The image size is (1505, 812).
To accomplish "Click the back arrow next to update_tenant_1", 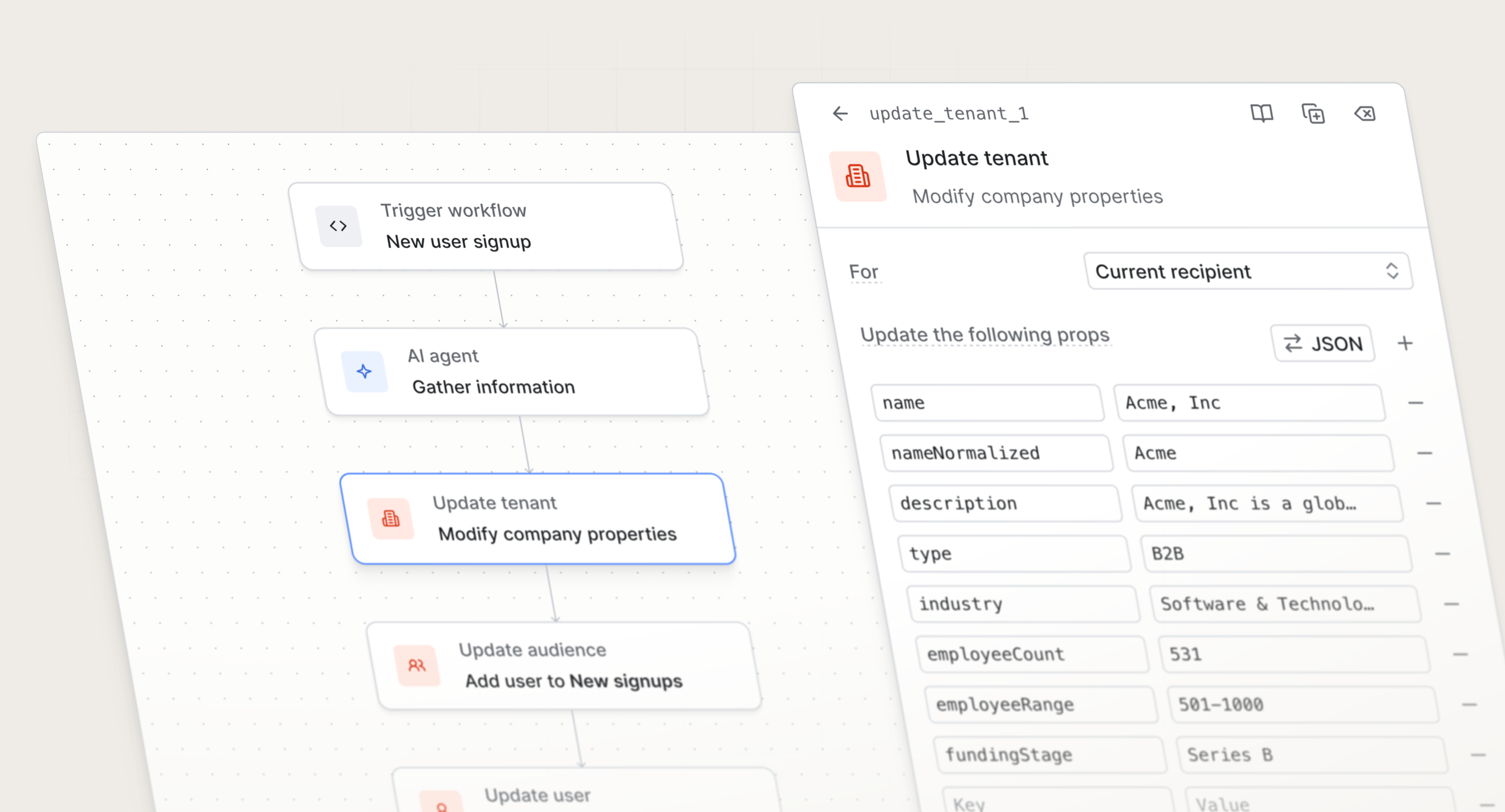I will 840,113.
